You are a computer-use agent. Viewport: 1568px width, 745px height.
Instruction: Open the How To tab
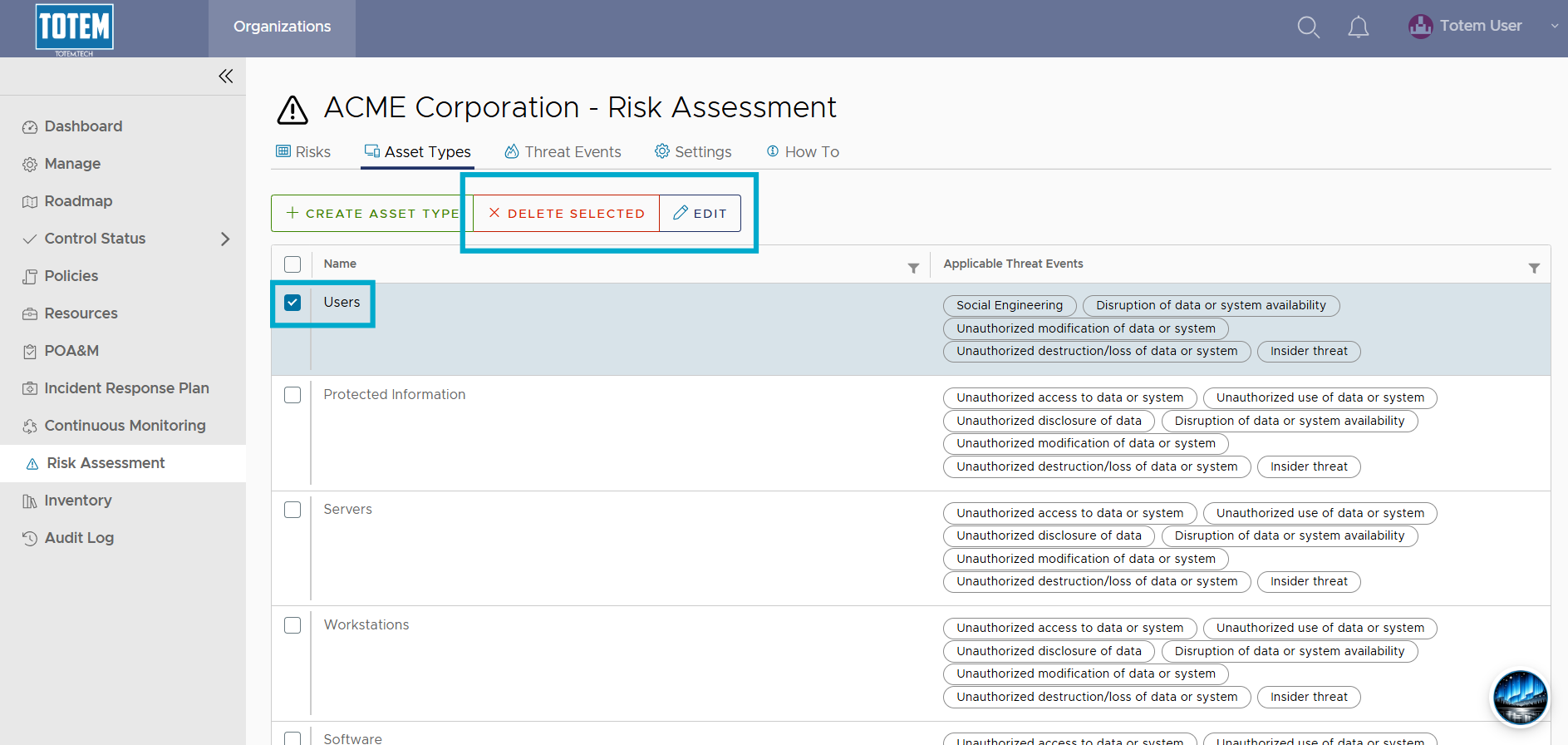(803, 152)
